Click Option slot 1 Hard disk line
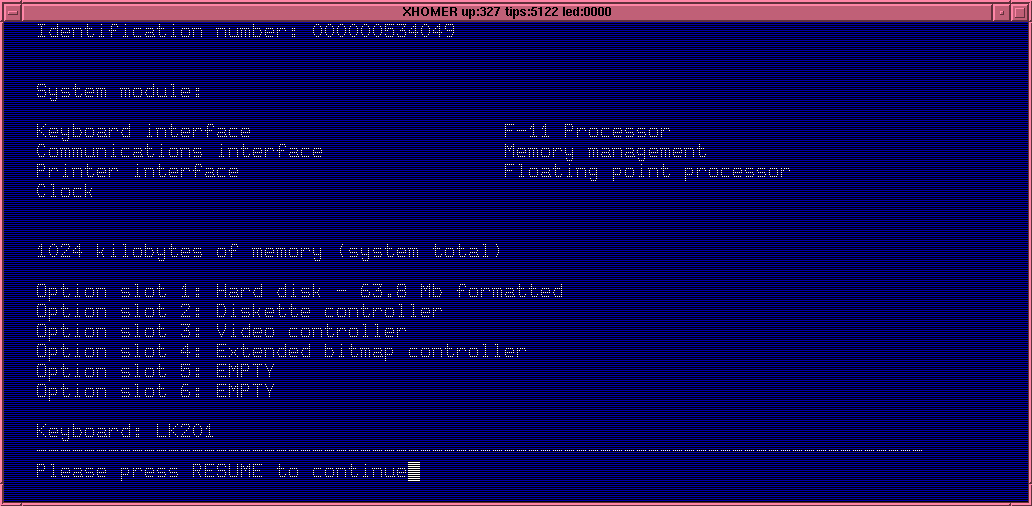Viewport: 1032px width, 506px height. pyautogui.click(x=299, y=291)
